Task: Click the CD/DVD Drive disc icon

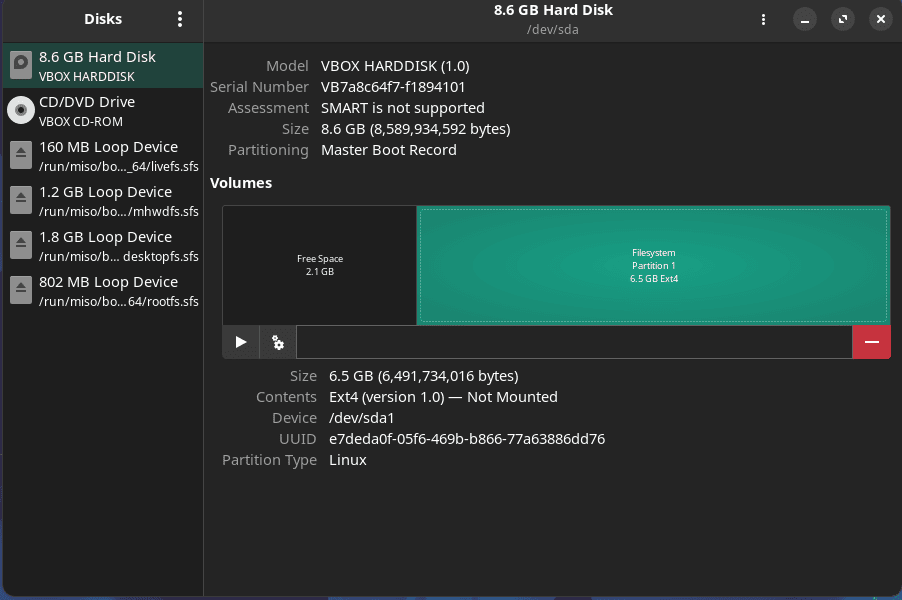Action: click(x=21, y=110)
